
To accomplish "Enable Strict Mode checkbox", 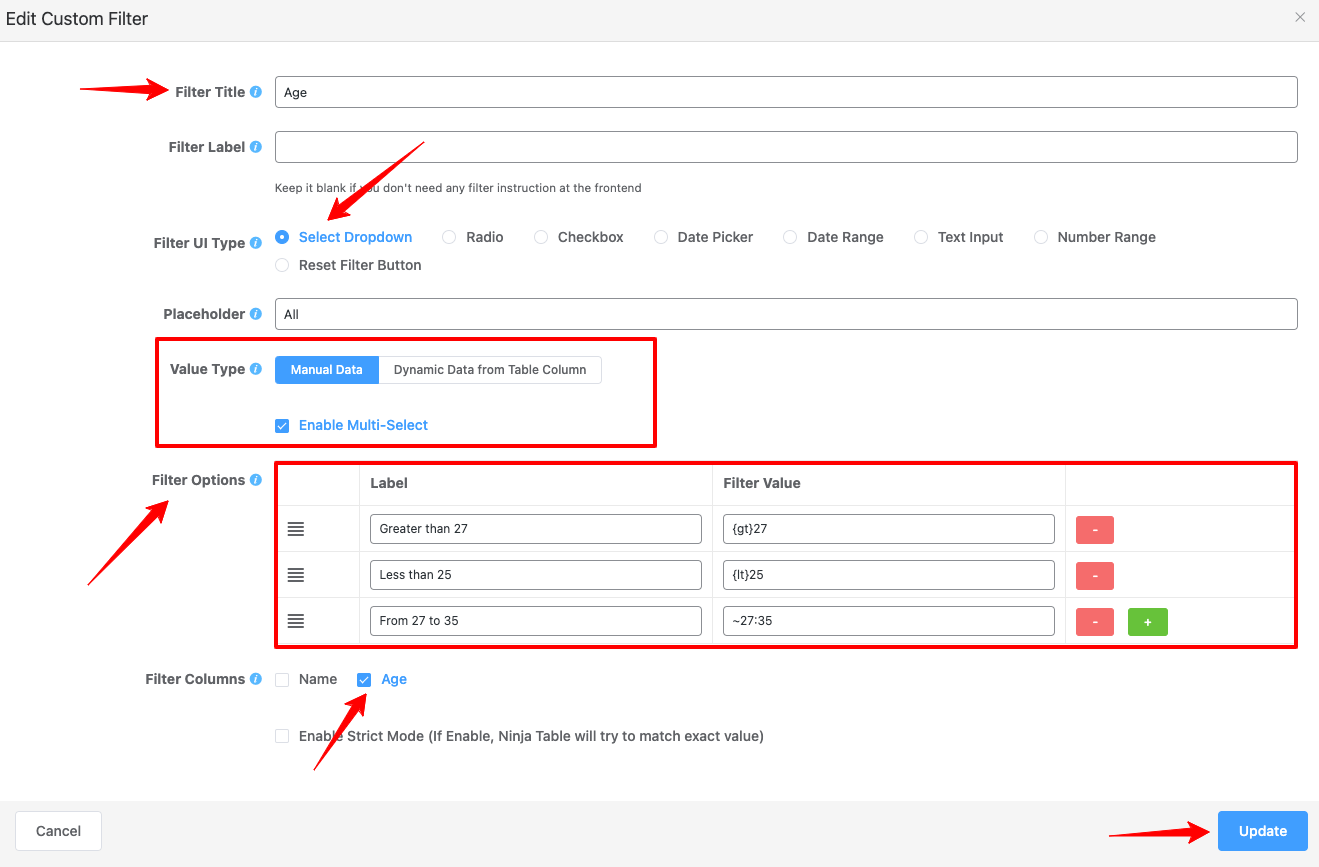I will [x=282, y=736].
